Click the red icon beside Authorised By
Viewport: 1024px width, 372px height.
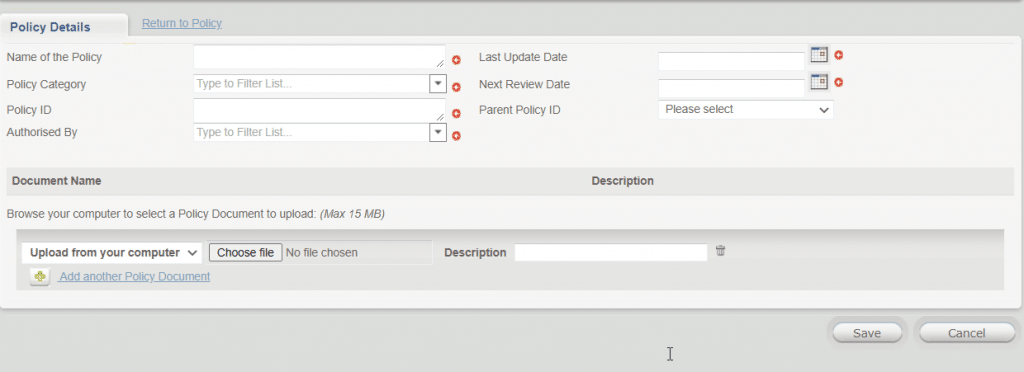(456, 136)
